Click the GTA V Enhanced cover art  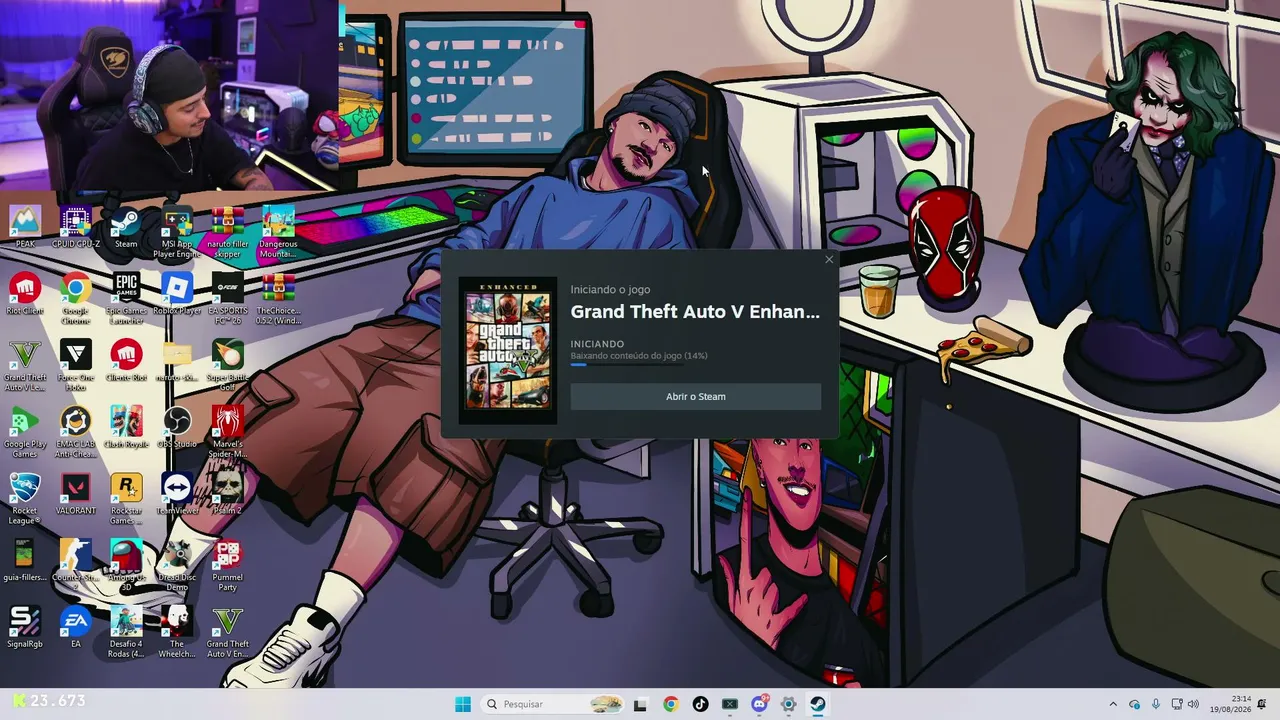pos(508,350)
